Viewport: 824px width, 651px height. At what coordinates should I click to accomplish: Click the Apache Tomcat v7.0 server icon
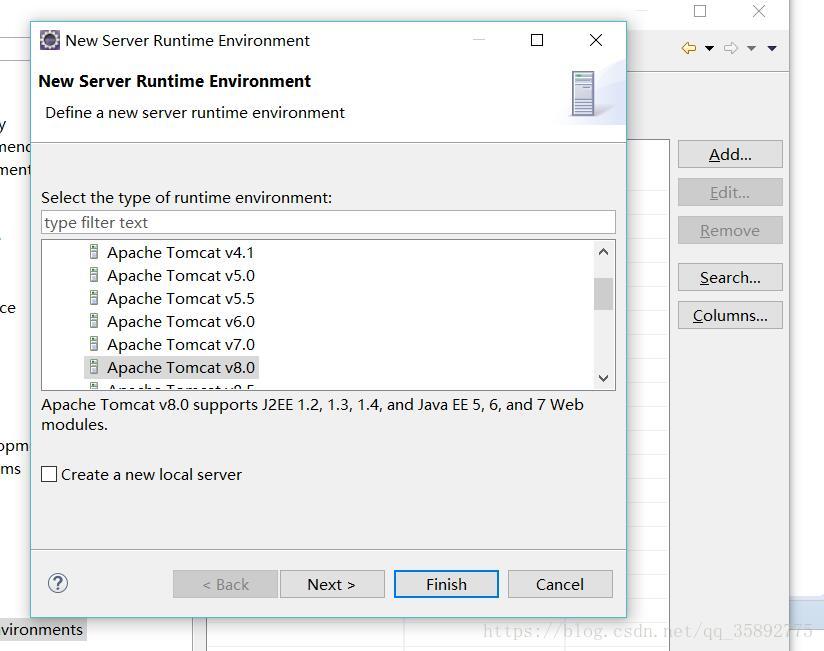pyautogui.click(x=94, y=344)
